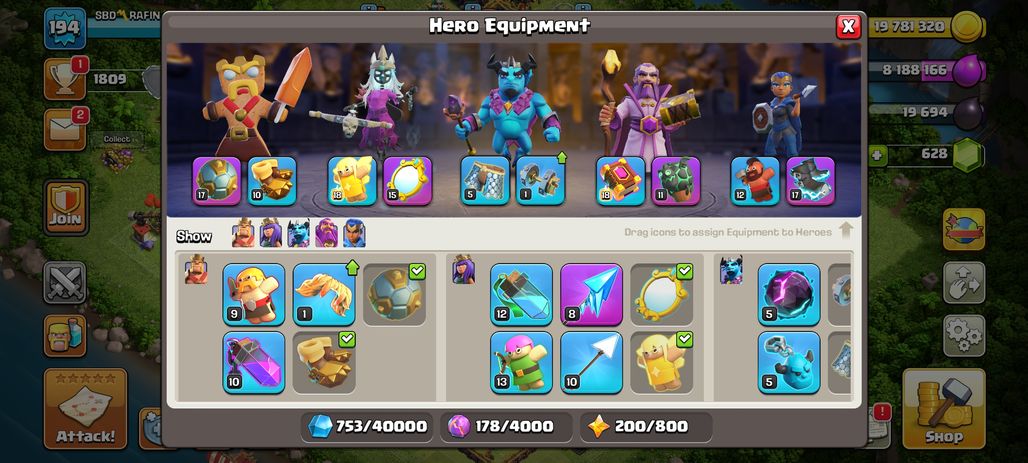Image resolution: width=1028 pixels, height=463 pixels.
Task: Select the Barbarian Puppet equipment level 9
Action: (254, 294)
